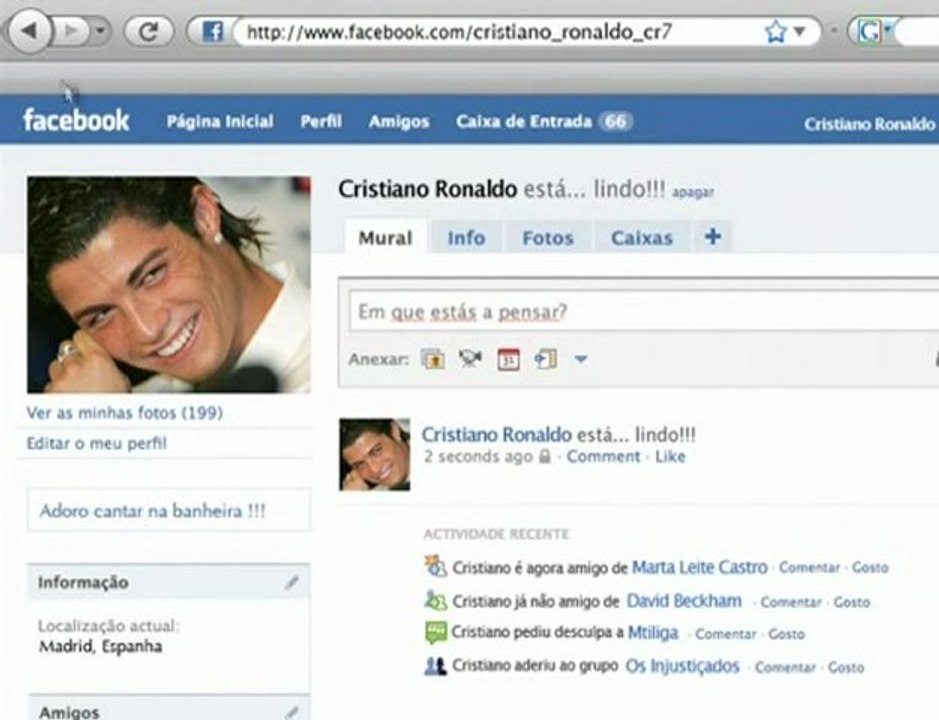Open 'Ver as minhas fotos (199)' link
This screenshot has width=939, height=720.
tap(125, 413)
